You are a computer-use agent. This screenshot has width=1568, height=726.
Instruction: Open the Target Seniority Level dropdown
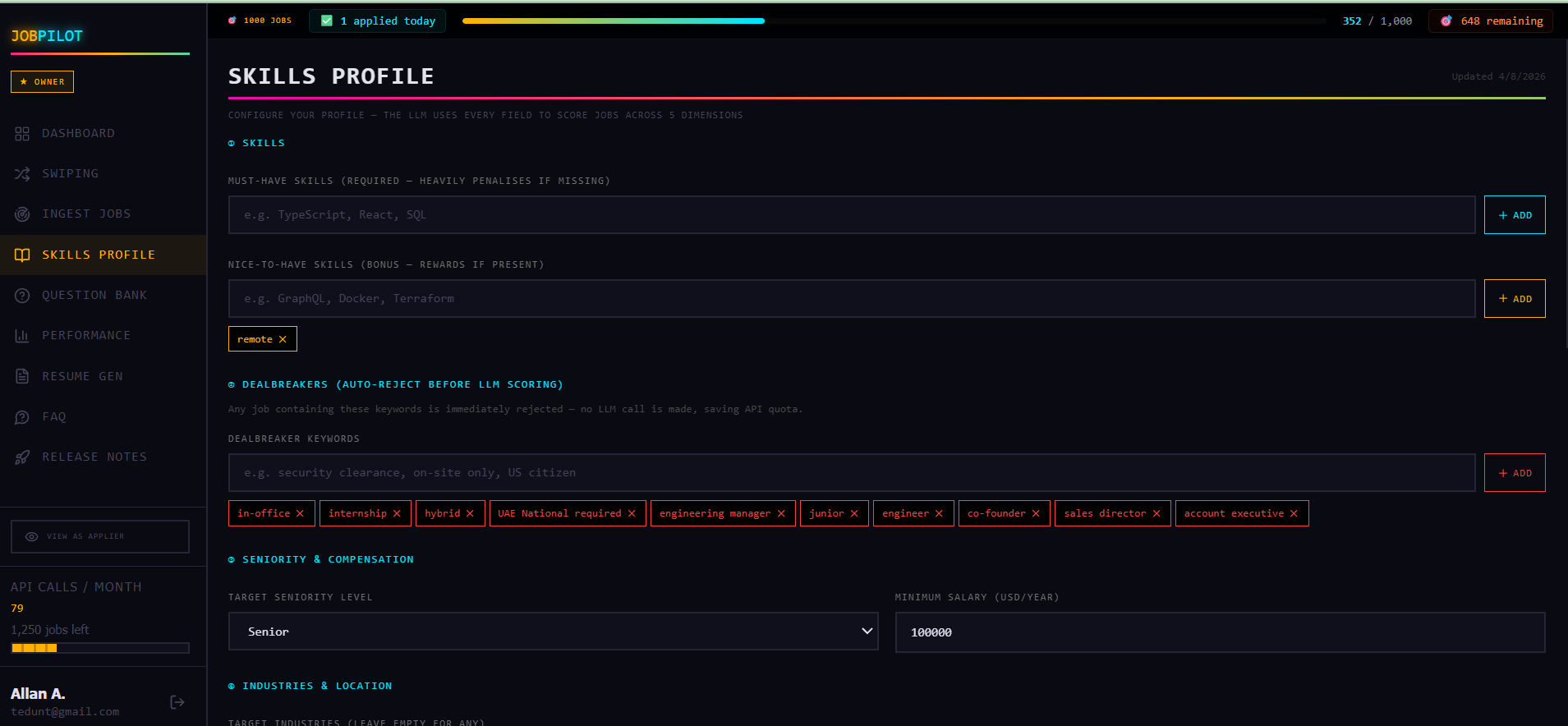pos(553,632)
